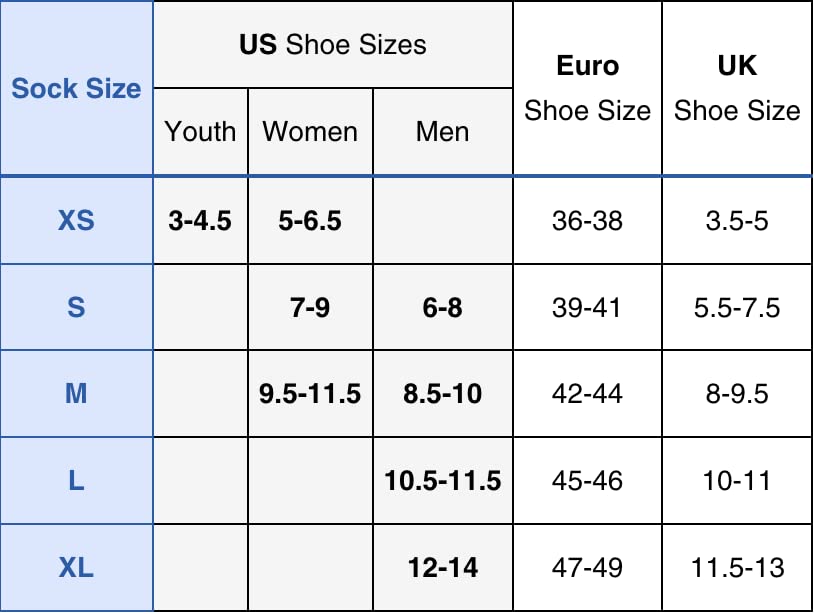Select the Men 10.5-11.5 cell
Image resolution: width=814 pixels, height=614 pixels.
[x=442, y=481]
